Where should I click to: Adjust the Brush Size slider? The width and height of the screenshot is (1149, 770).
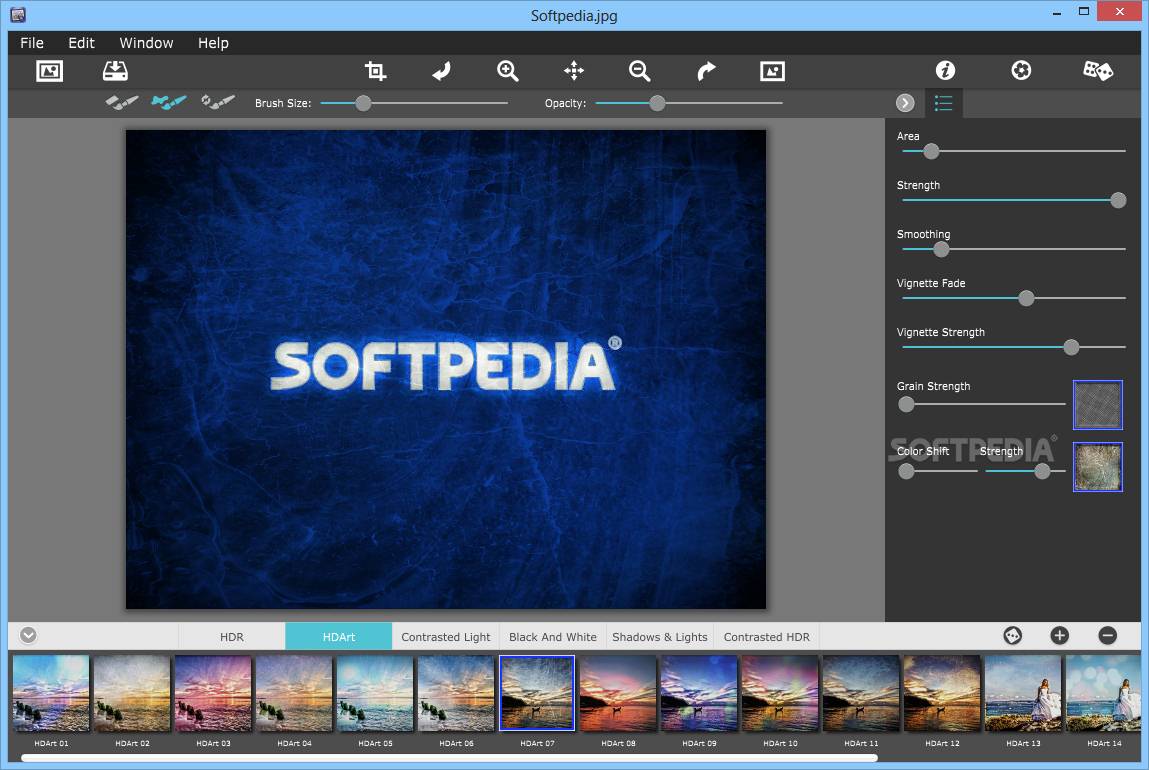[x=414, y=103]
